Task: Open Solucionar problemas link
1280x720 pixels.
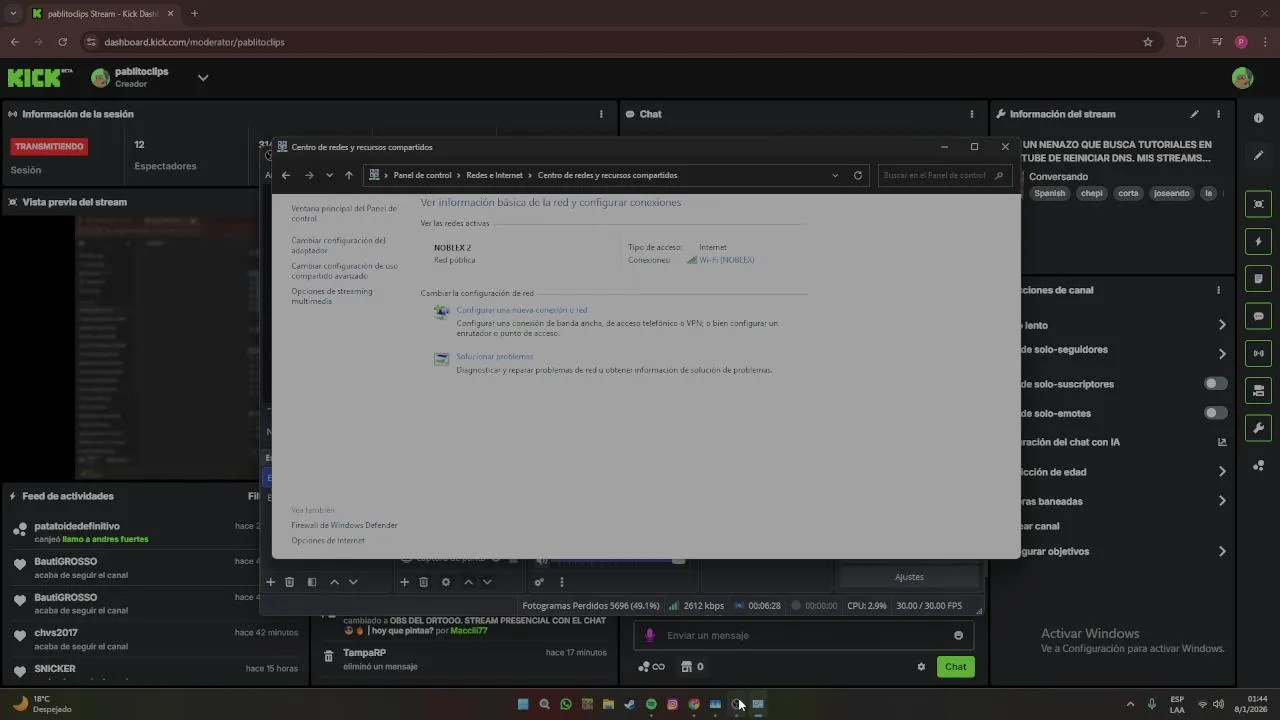Action: pyautogui.click(x=495, y=356)
